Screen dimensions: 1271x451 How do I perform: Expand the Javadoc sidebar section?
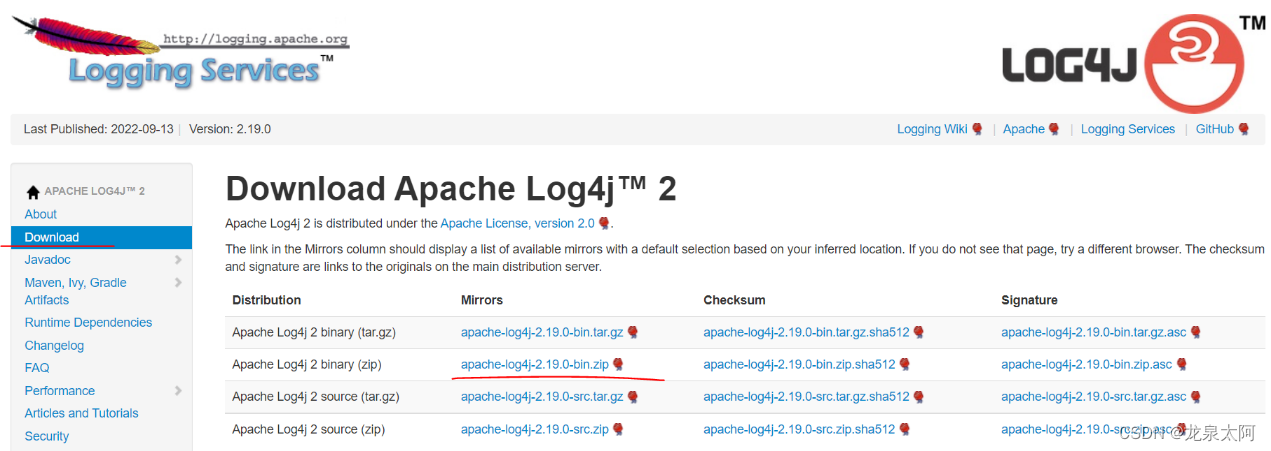click(x=178, y=260)
